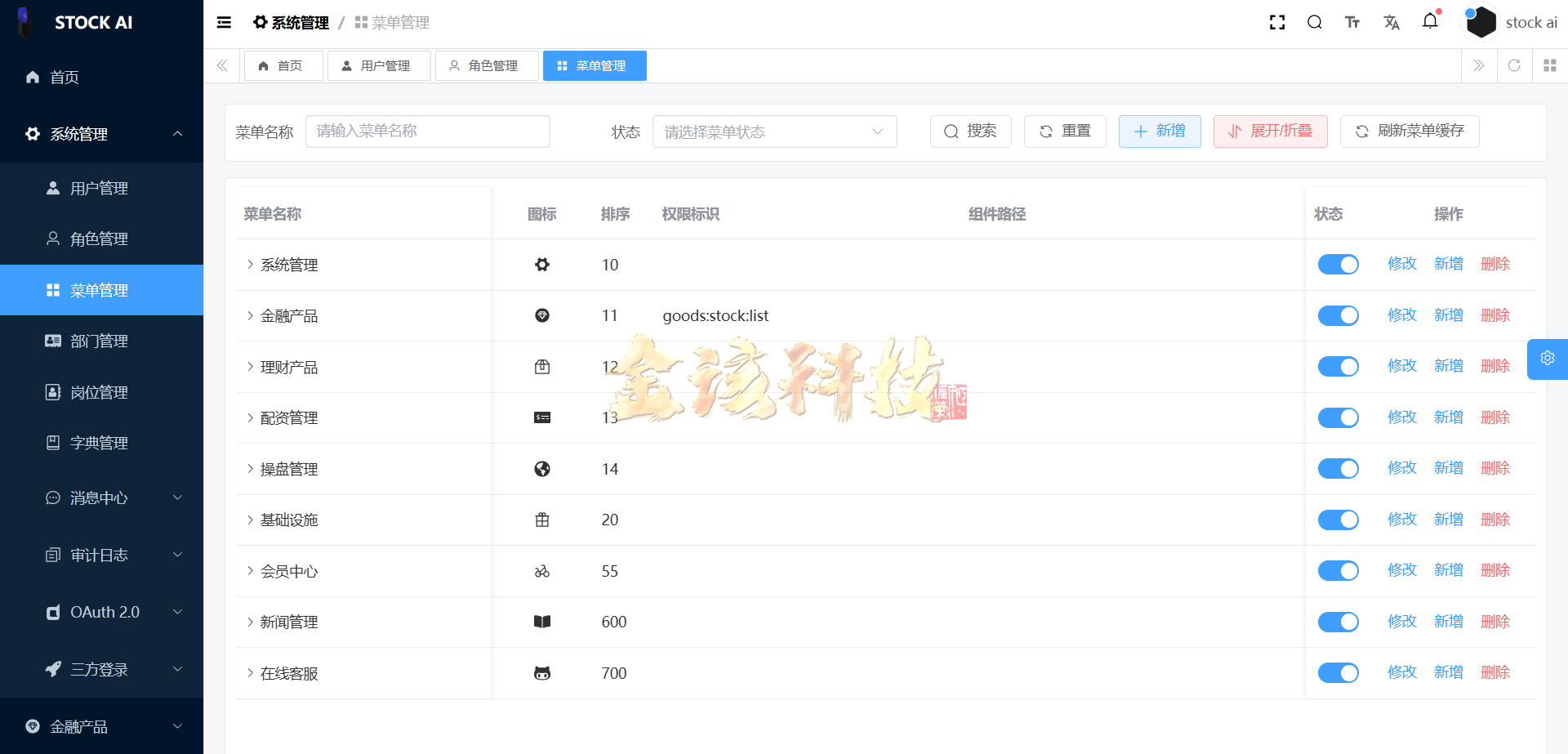Open the notification bell
The height and width of the screenshot is (754, 1568).
coord(1431,22)
